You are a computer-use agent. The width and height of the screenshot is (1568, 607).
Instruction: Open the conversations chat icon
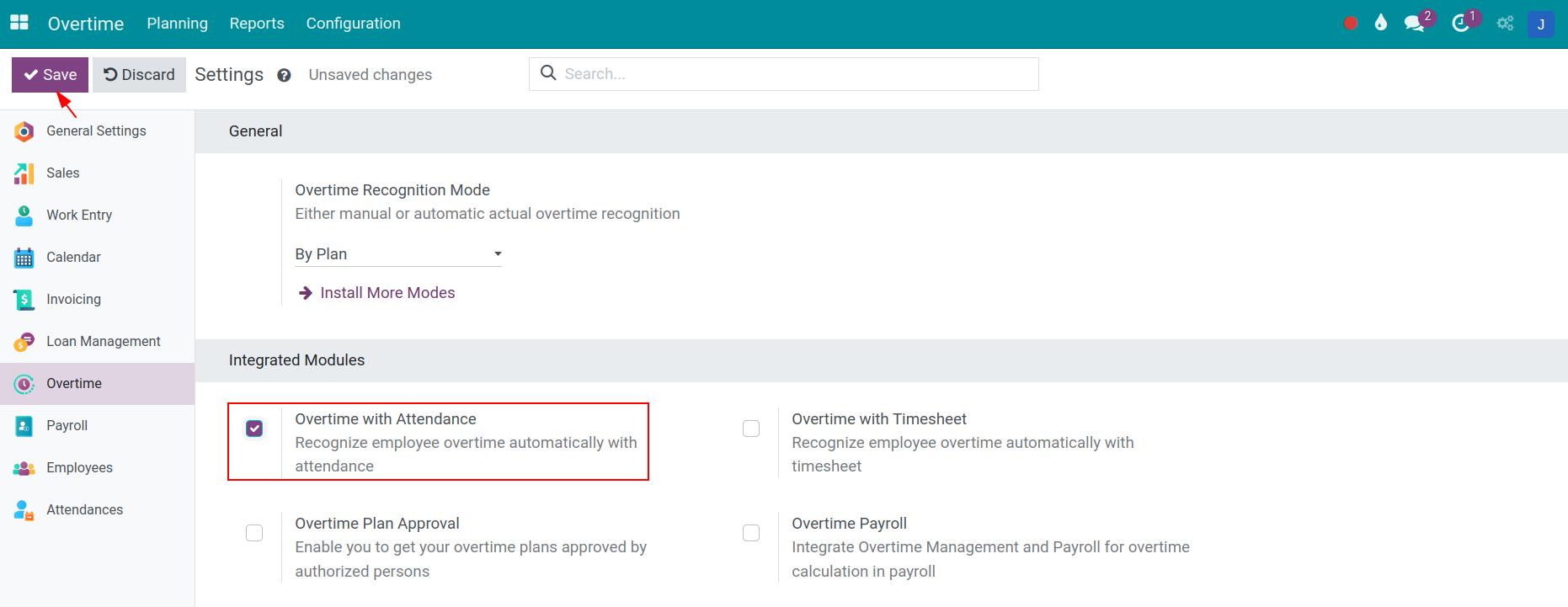coord(1414,24)
